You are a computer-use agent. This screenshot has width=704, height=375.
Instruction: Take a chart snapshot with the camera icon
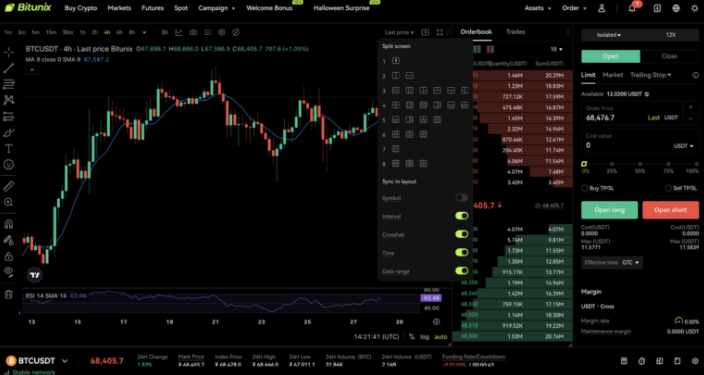click(x=193, y=32)
